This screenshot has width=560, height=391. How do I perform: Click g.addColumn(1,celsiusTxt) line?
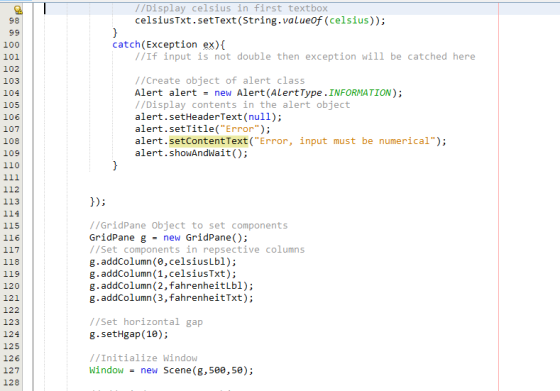click(163, 274)
